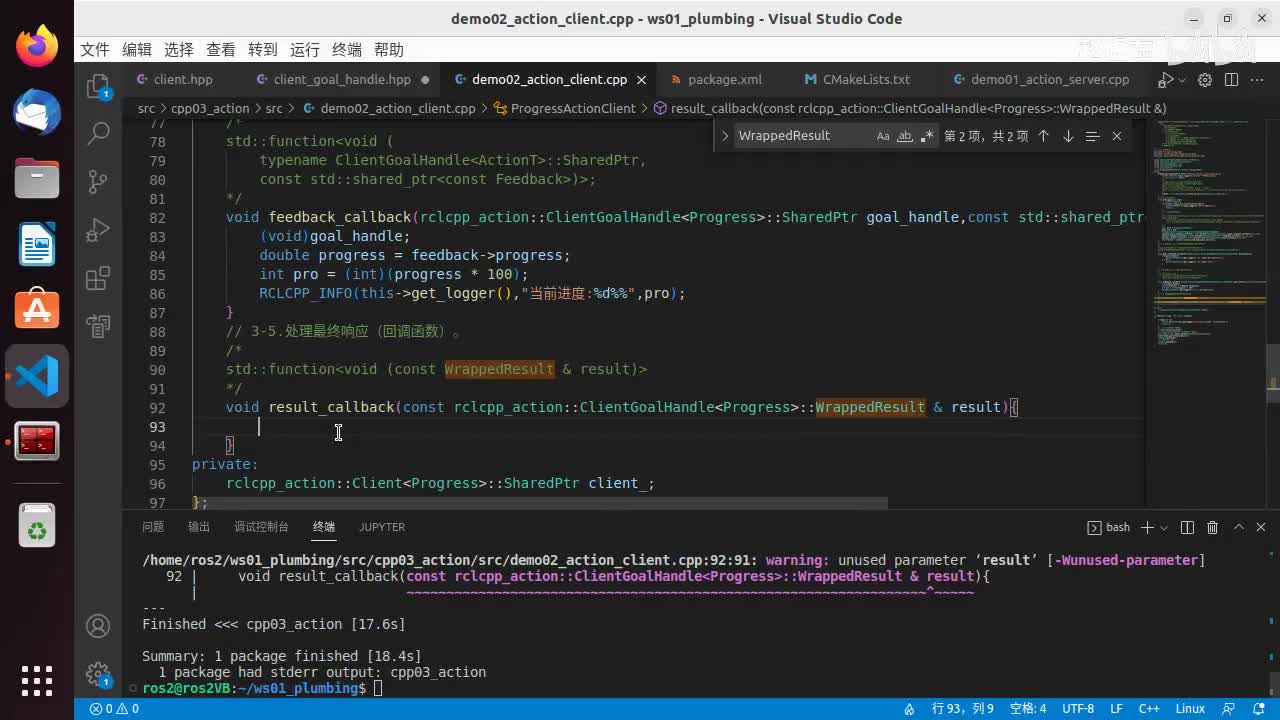This screenshot has height=720, width=1280.
Task: Switch to JUPYTER panel tab
Action: [x=382, y=527]
